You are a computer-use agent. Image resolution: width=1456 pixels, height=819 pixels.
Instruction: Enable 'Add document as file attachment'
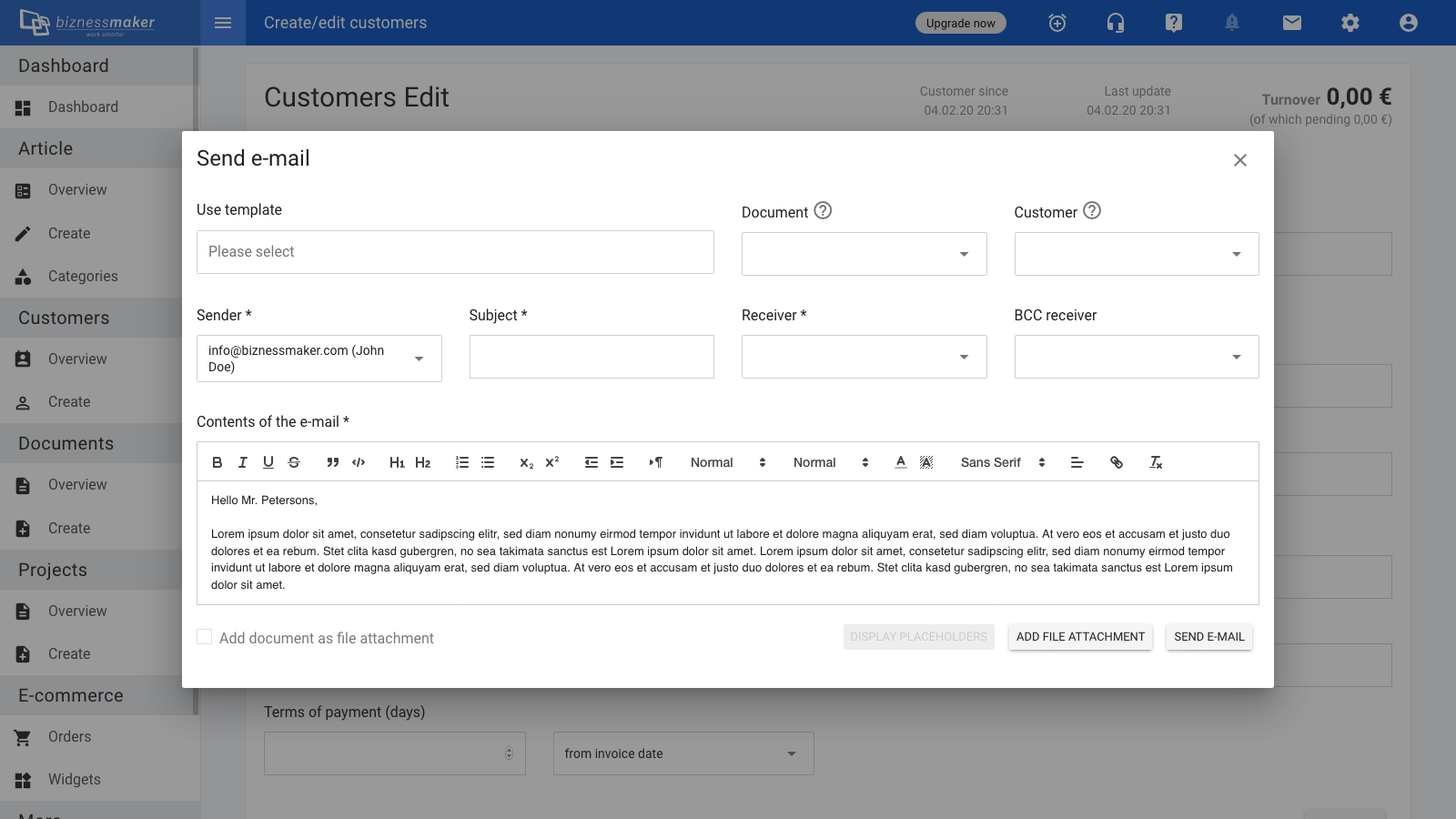point(205,637)
